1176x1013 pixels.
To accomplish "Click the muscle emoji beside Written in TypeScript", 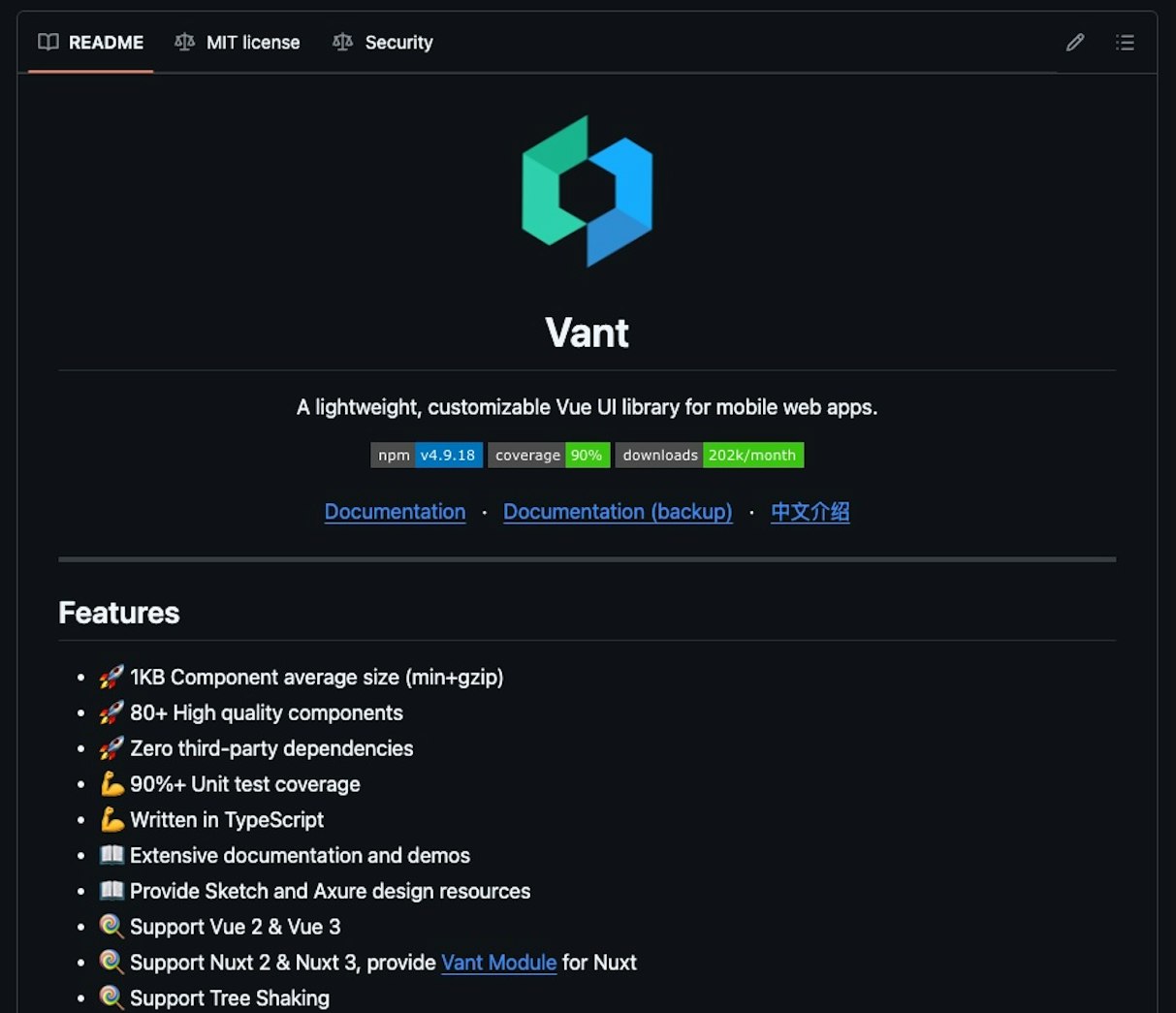I will (x=111, y=820).
